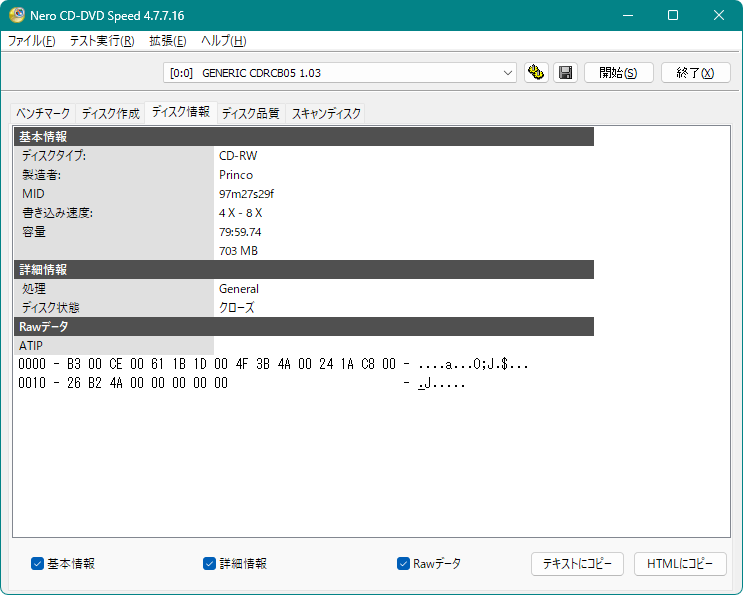This screenshot has height=595, width=743.
Task: Click the ATIP label
Action: (x=31, y=345)
